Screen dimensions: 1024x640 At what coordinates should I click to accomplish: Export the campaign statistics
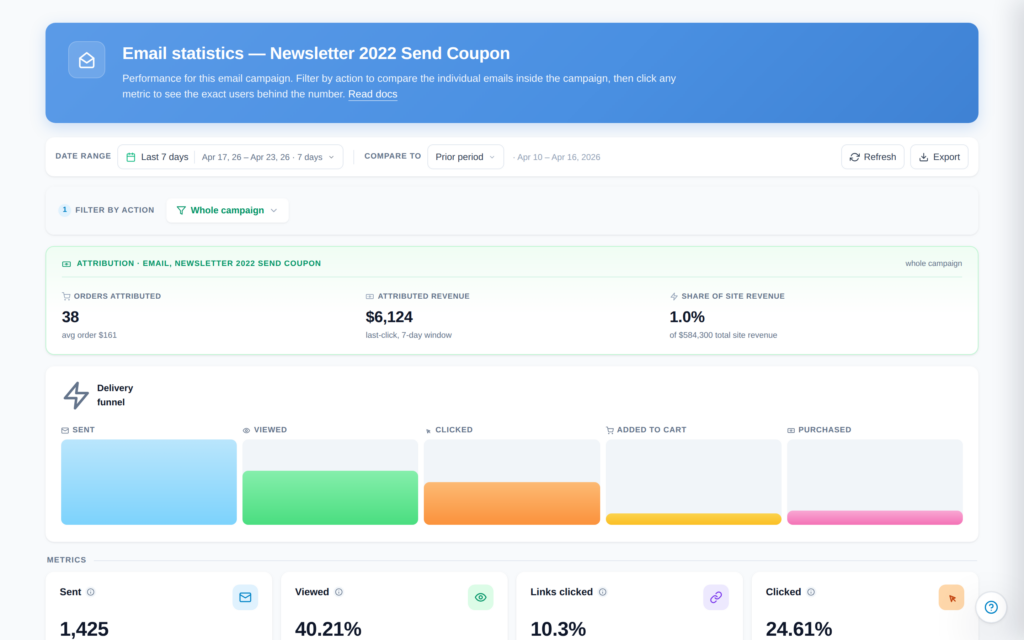[x=939, y=157]
